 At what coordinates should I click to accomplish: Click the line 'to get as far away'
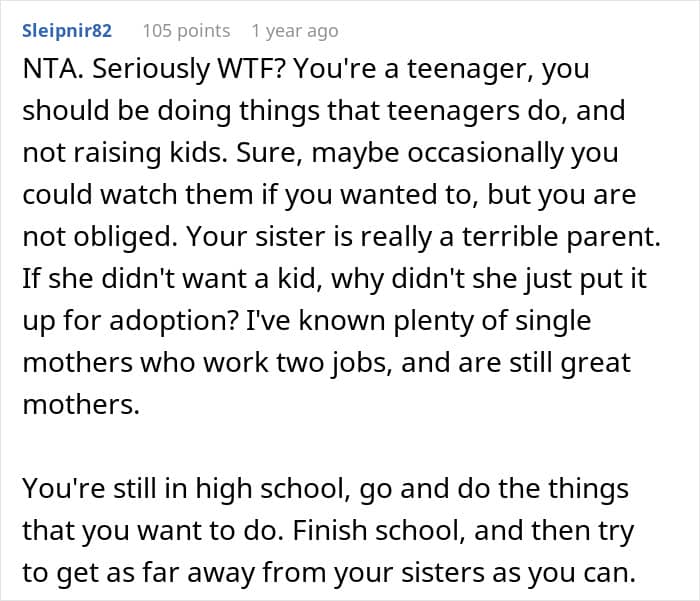329,572
